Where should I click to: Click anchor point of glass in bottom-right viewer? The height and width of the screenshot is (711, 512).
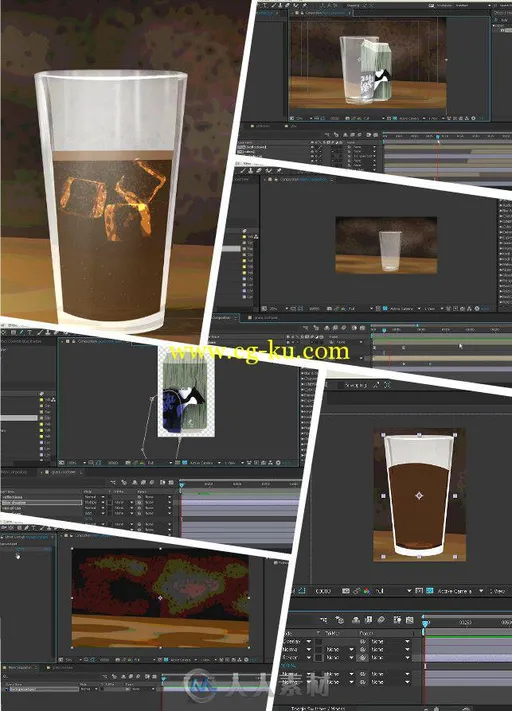tap(419, 496)
